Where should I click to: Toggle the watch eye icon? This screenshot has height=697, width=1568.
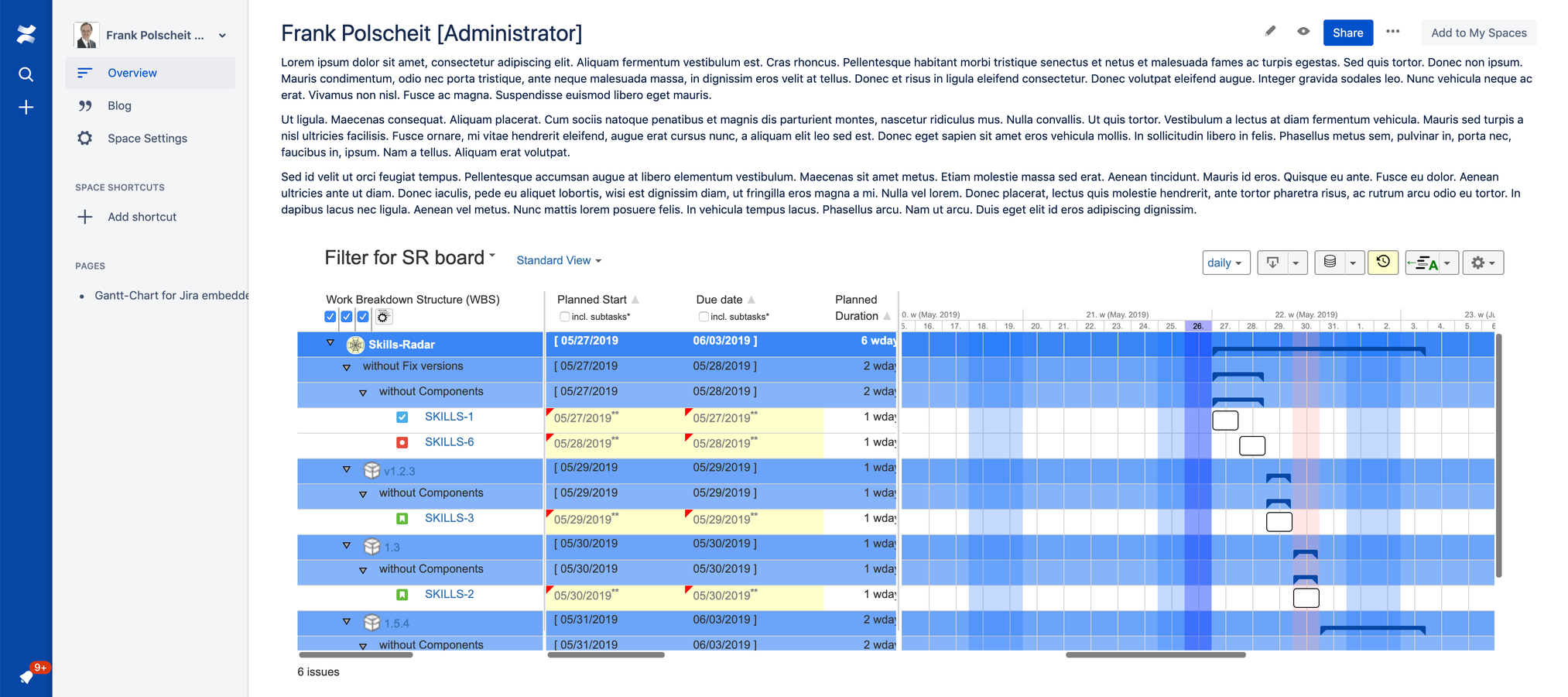pos(1303,31)
